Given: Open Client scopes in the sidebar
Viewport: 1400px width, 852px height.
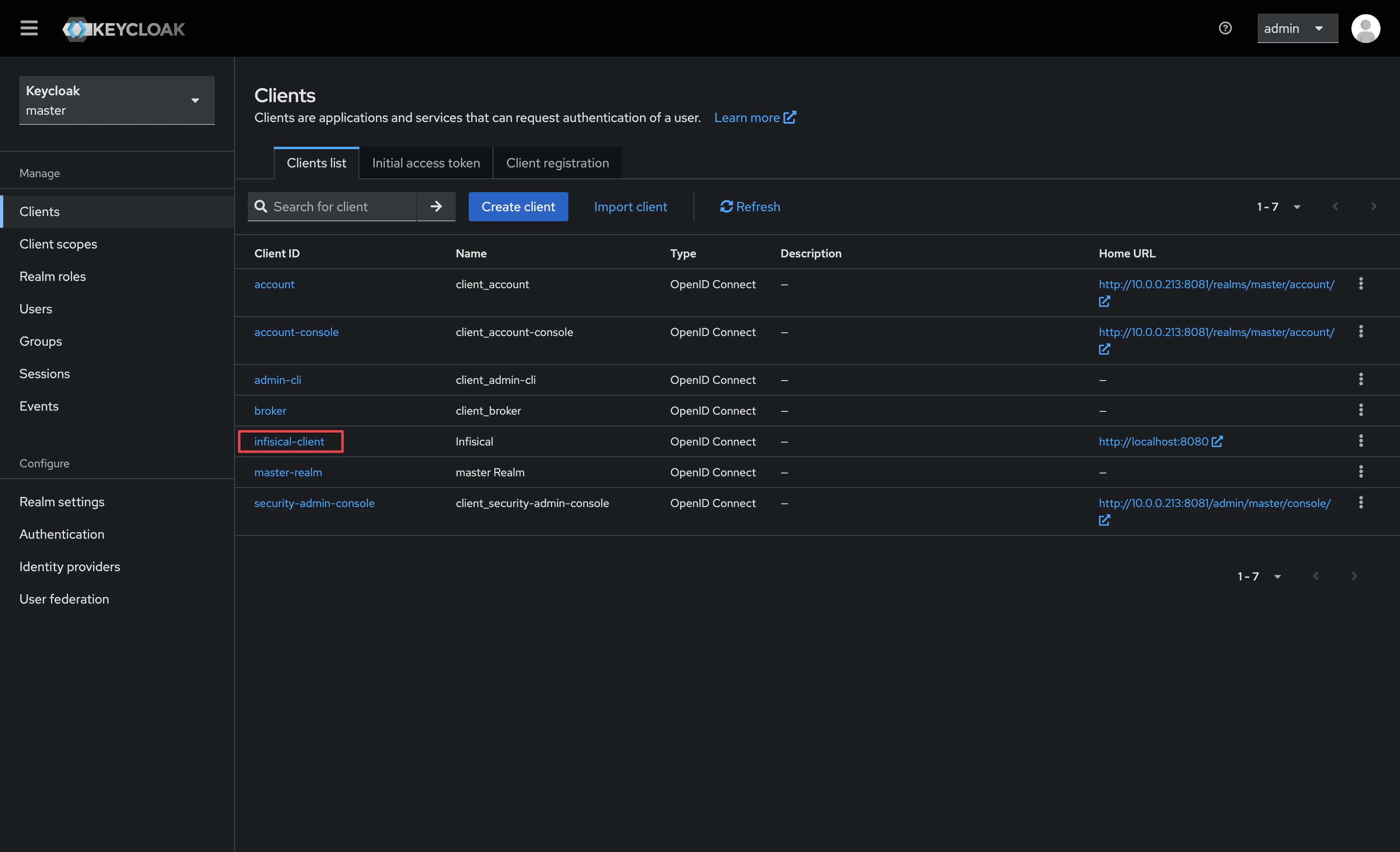Looking at the screenshot, I should click(x=117, y=244).
